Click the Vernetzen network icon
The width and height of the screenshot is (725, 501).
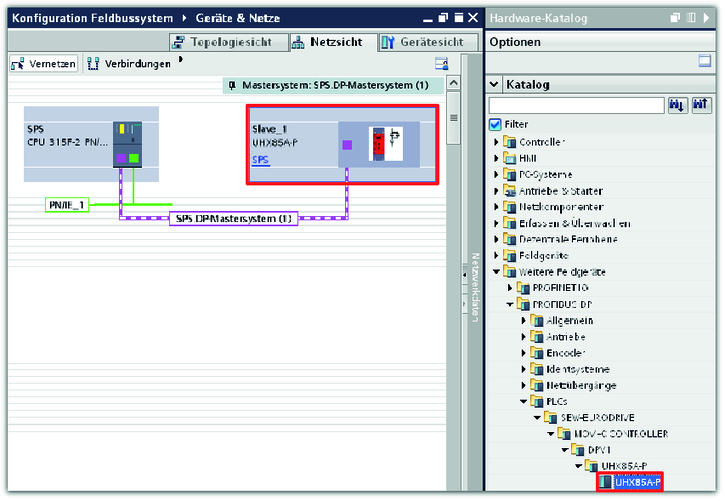(18, 63)
